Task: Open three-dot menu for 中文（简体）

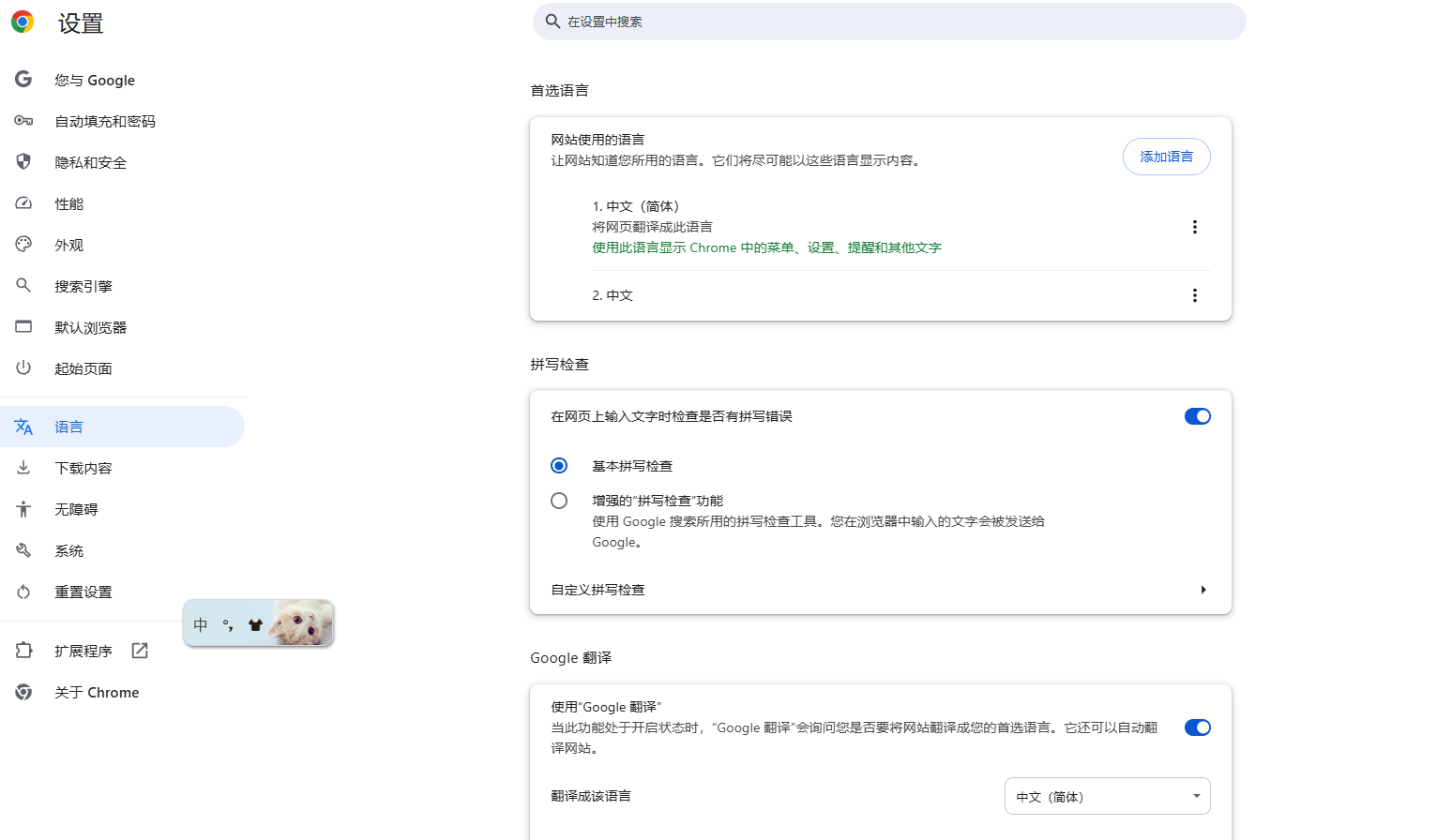Action: click(x=1194, y=227)
